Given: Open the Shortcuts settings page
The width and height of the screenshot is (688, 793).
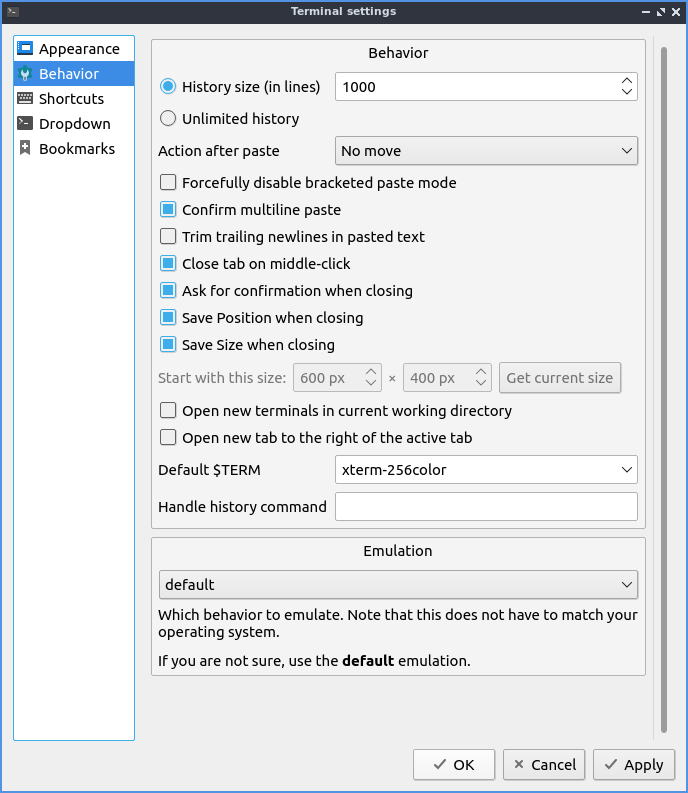Looking at the screenshot, I should pyautogui.click(x=70, y=99).
